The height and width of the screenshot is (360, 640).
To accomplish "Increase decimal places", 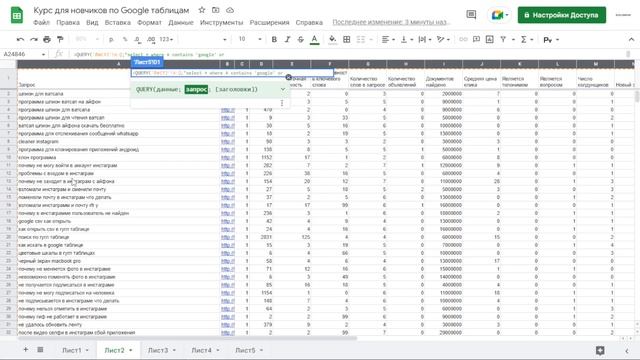I will click(151, 40).
